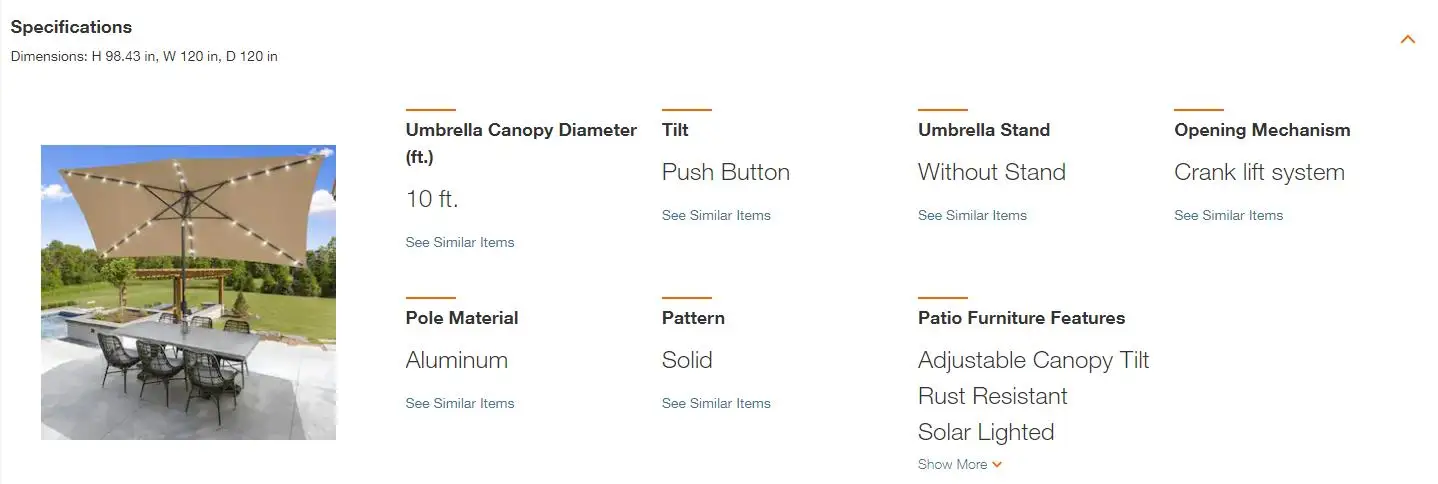
Task: Click the Solar Lighted feature
Action: coord(986,432)
